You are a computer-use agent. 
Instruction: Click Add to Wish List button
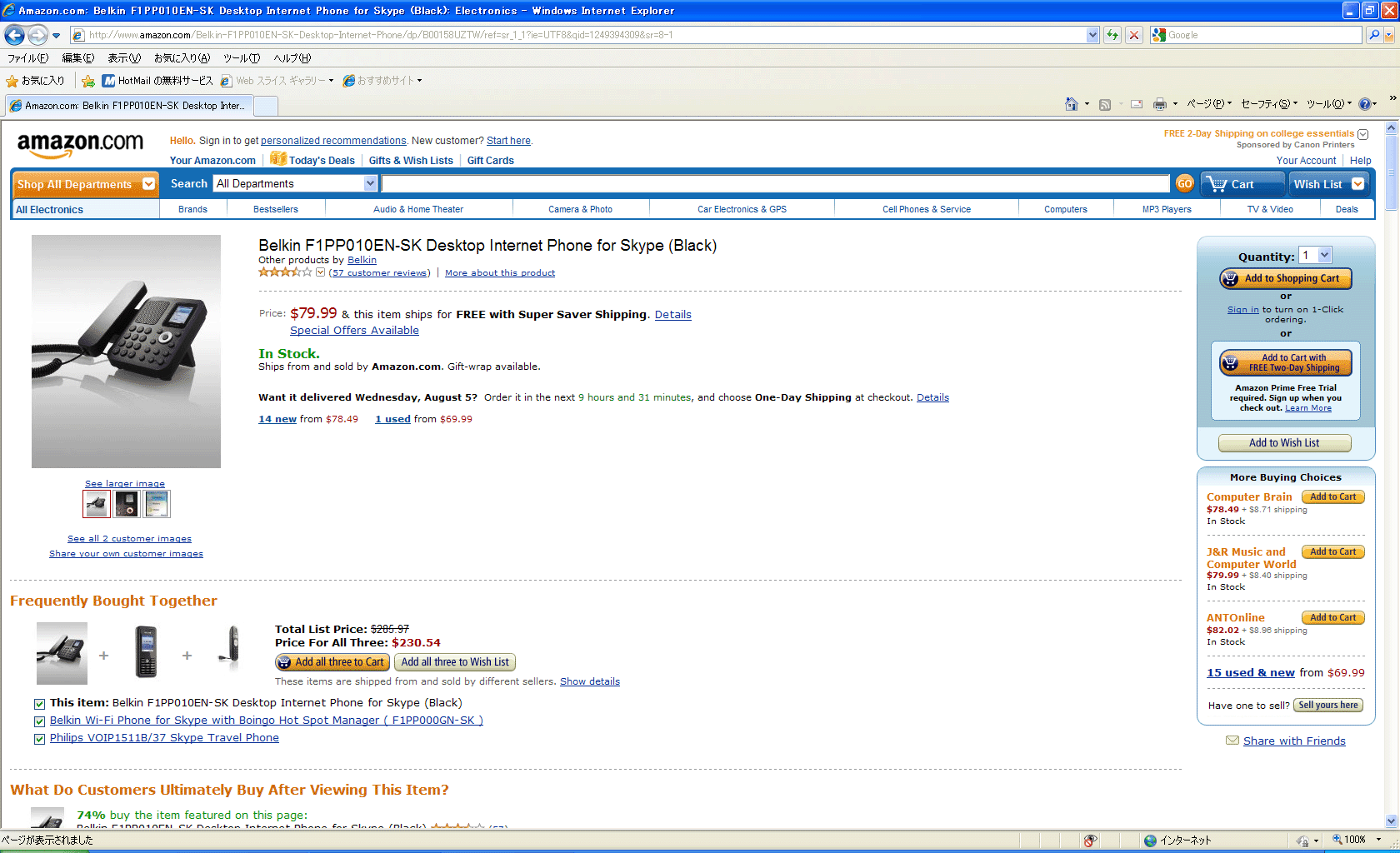(1284, 443)
